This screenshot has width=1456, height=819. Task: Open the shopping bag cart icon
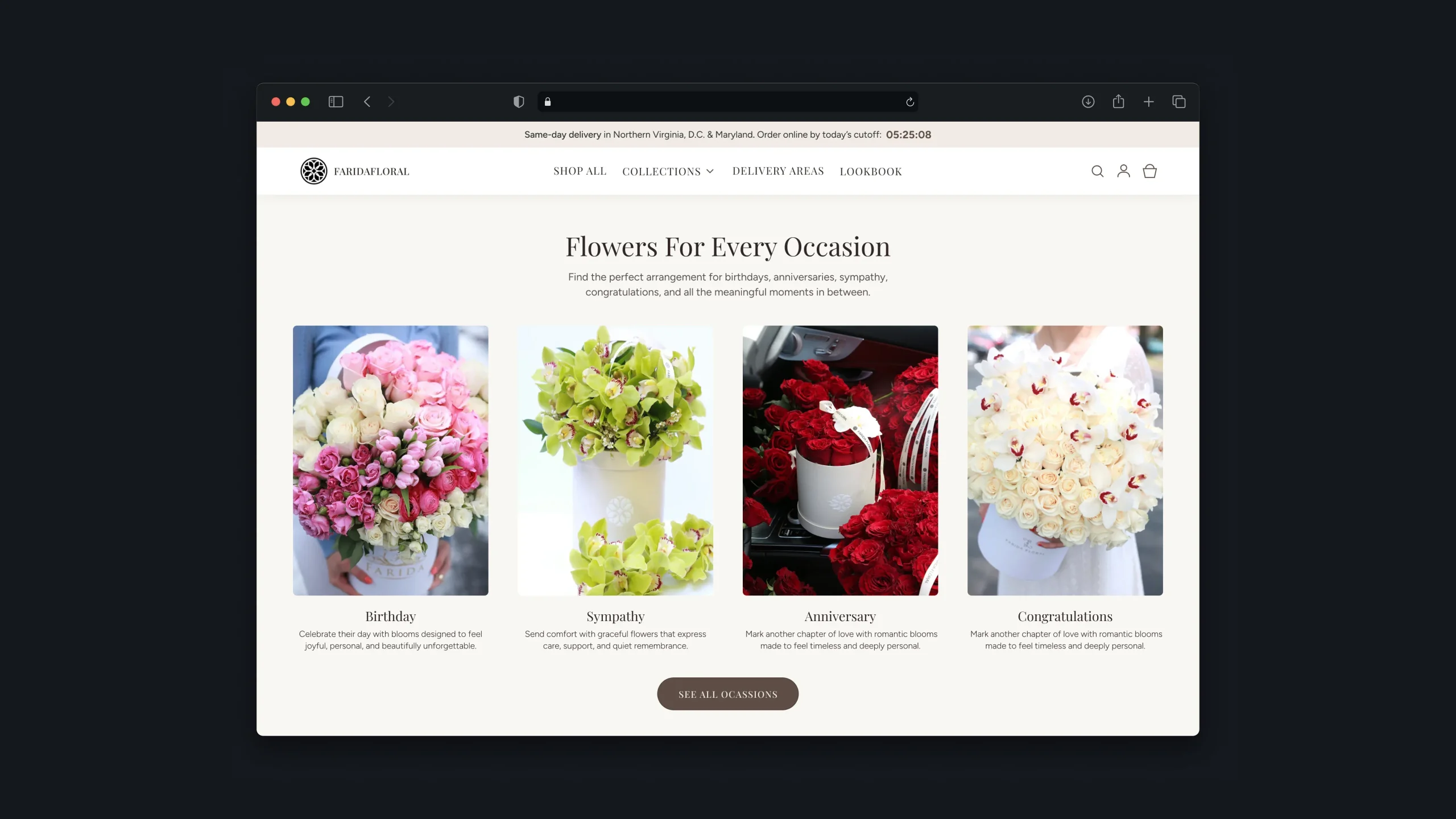pyautogui.click(x=1149, y=171)
